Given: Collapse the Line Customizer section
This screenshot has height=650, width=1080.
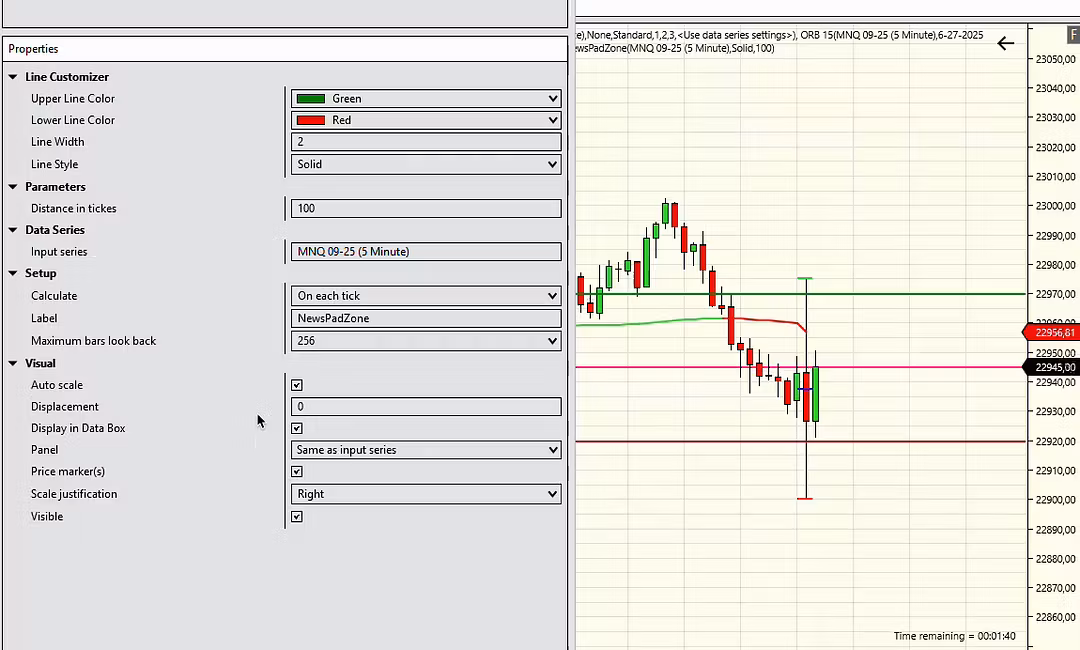Looking at the screenshot, I should coord(13,77).
